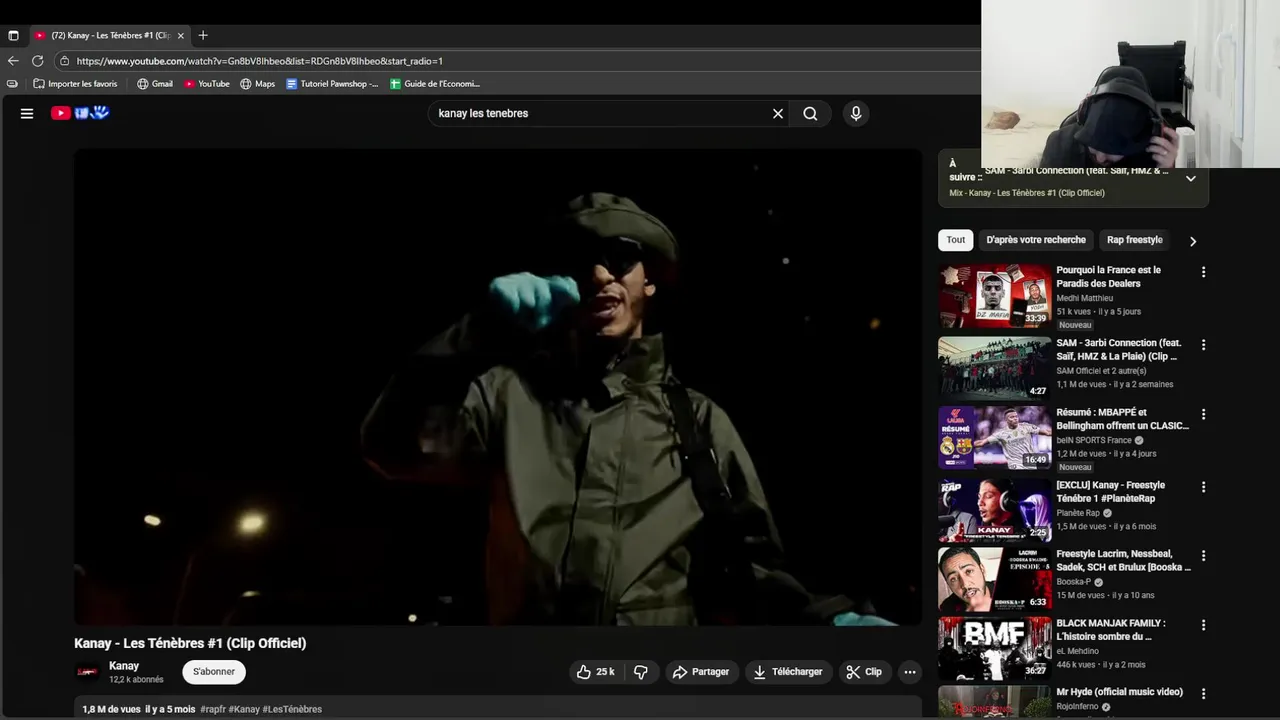Open the Gmail bookmark
1280x720 pixels.
(x=155, y=84)
